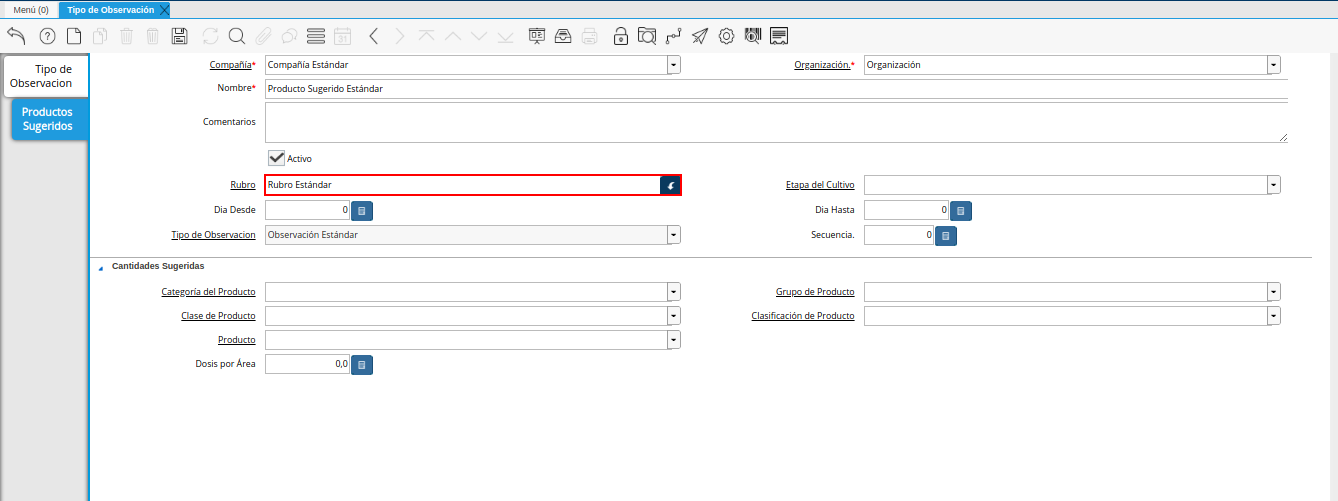Click the Copy record toolbar icon
The height and width of the screenshot is (501, 1338).
[100, 36]
